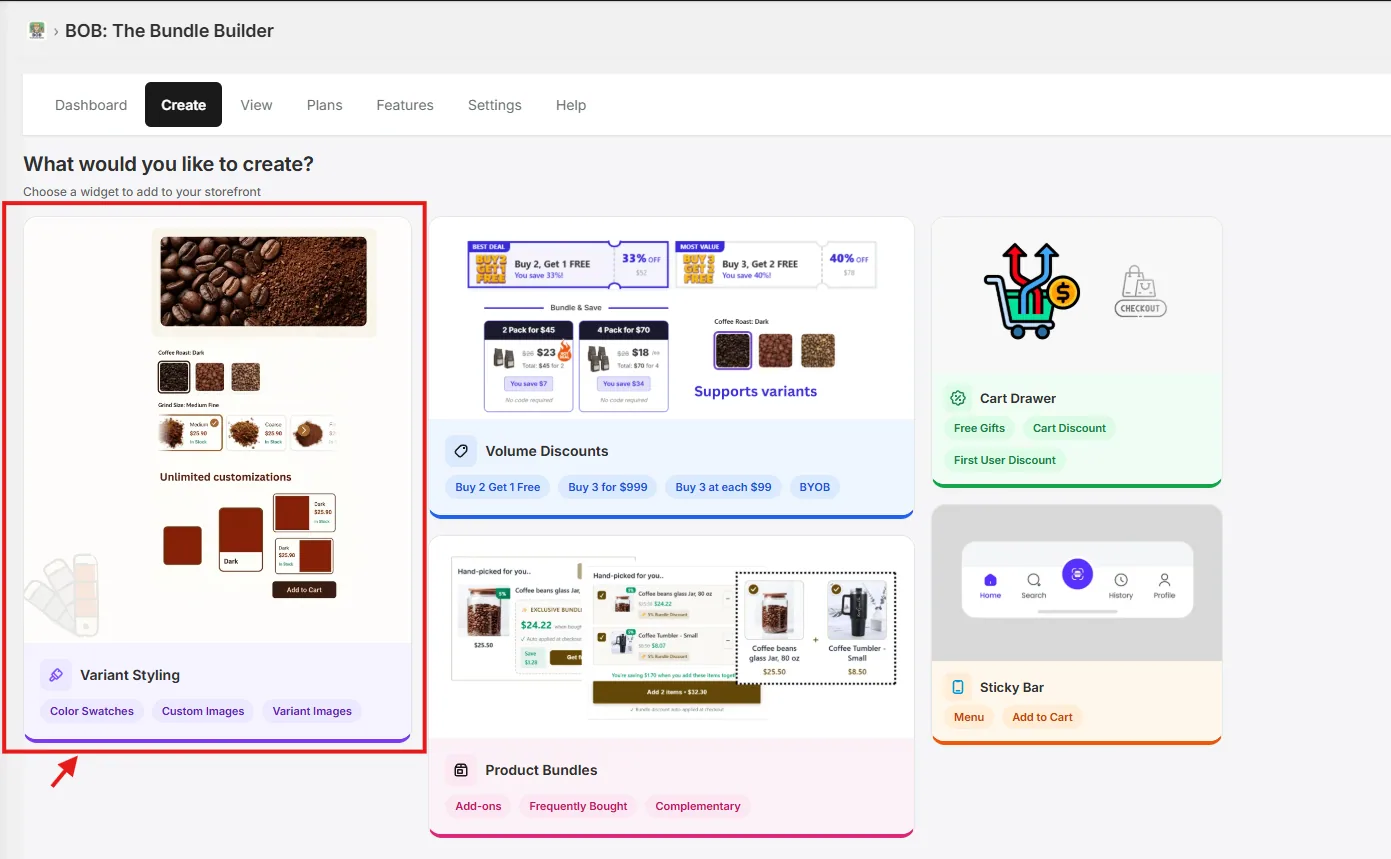Click the Add 2 items bundle button preview
1391x859 pixels.
tap(679, 692)
